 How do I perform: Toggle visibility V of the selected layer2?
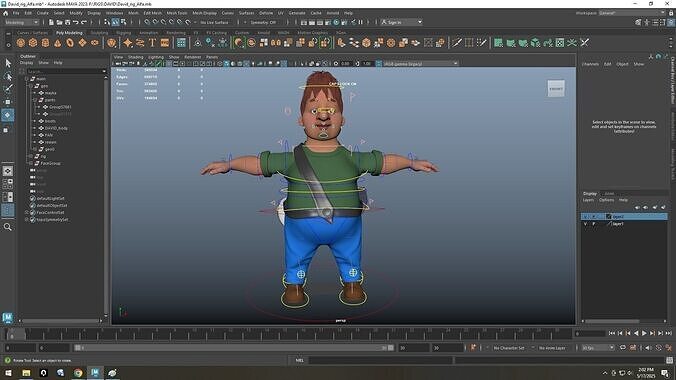point(585,217)
